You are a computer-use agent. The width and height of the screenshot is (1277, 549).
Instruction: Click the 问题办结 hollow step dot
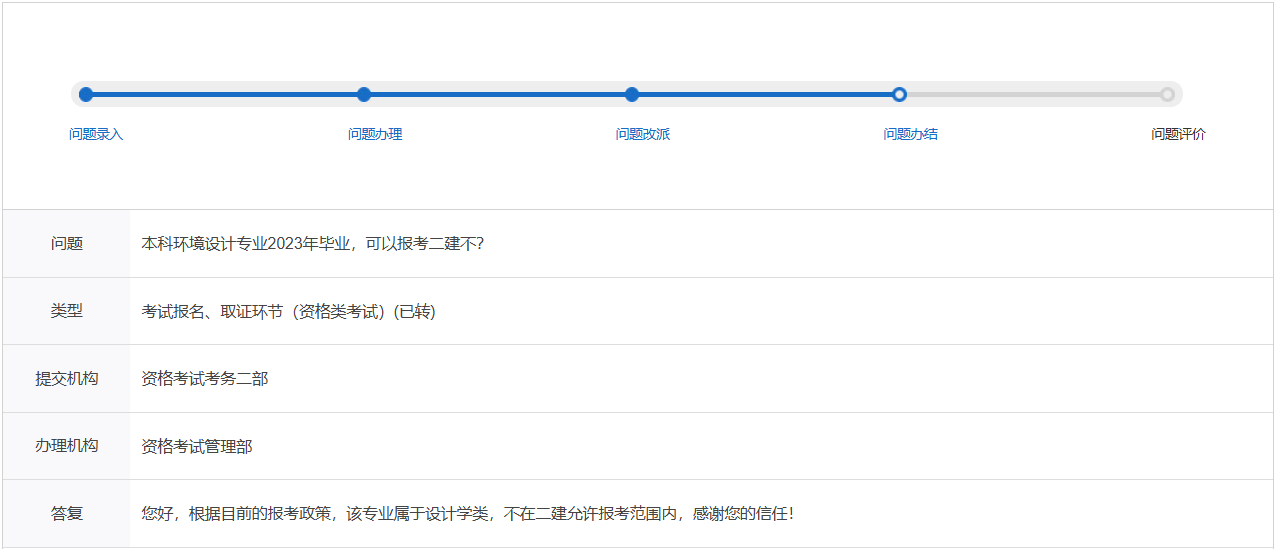pos(899,95)
